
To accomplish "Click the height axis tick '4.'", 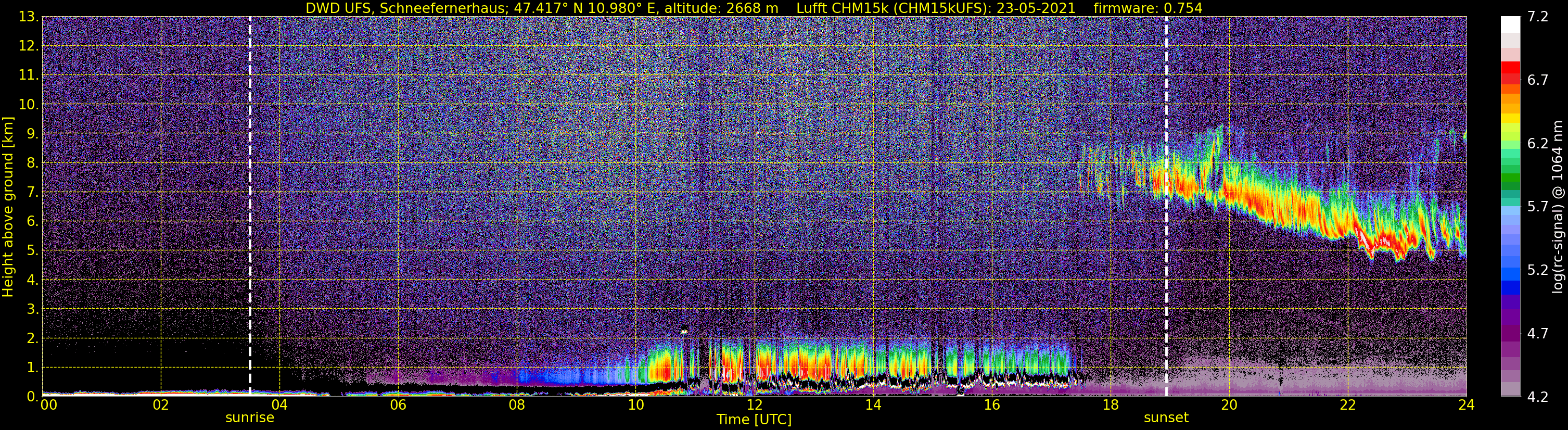I will click(x=33, y=280).
